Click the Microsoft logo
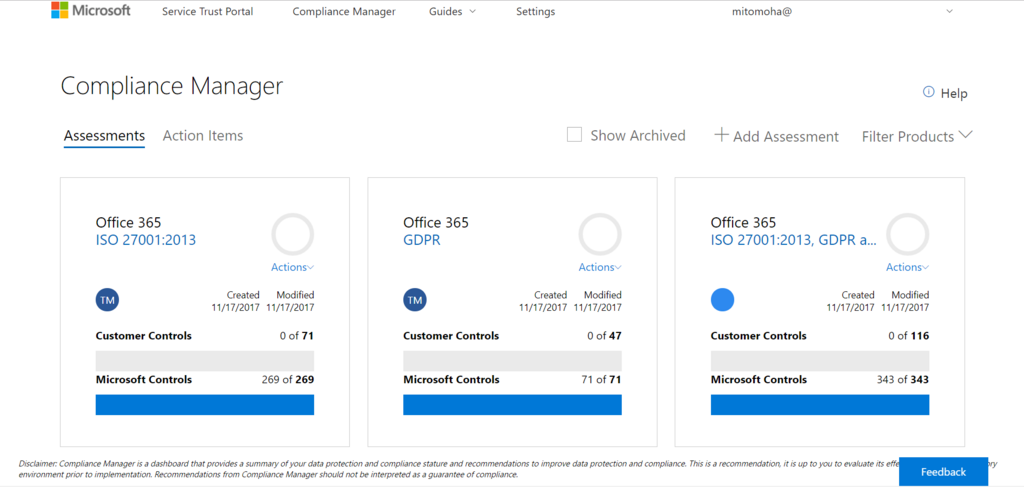1024x487 pixels. 91,10
